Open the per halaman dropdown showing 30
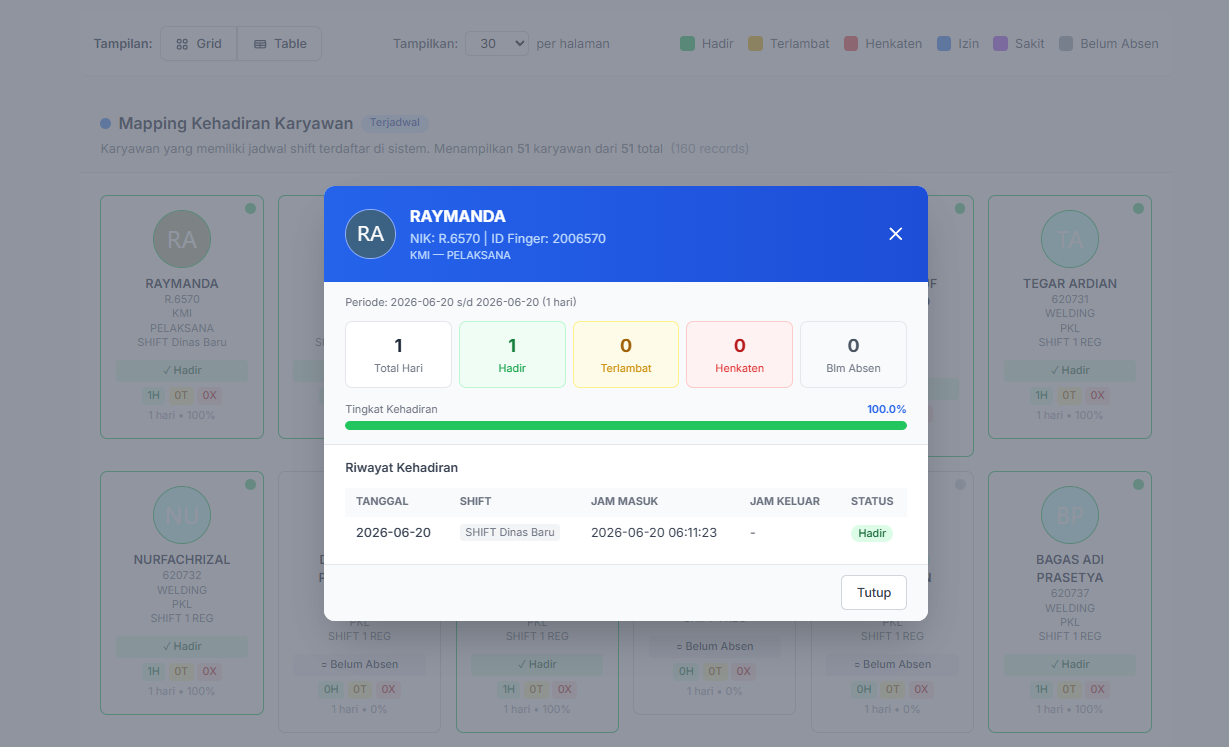 click(497, 43)
